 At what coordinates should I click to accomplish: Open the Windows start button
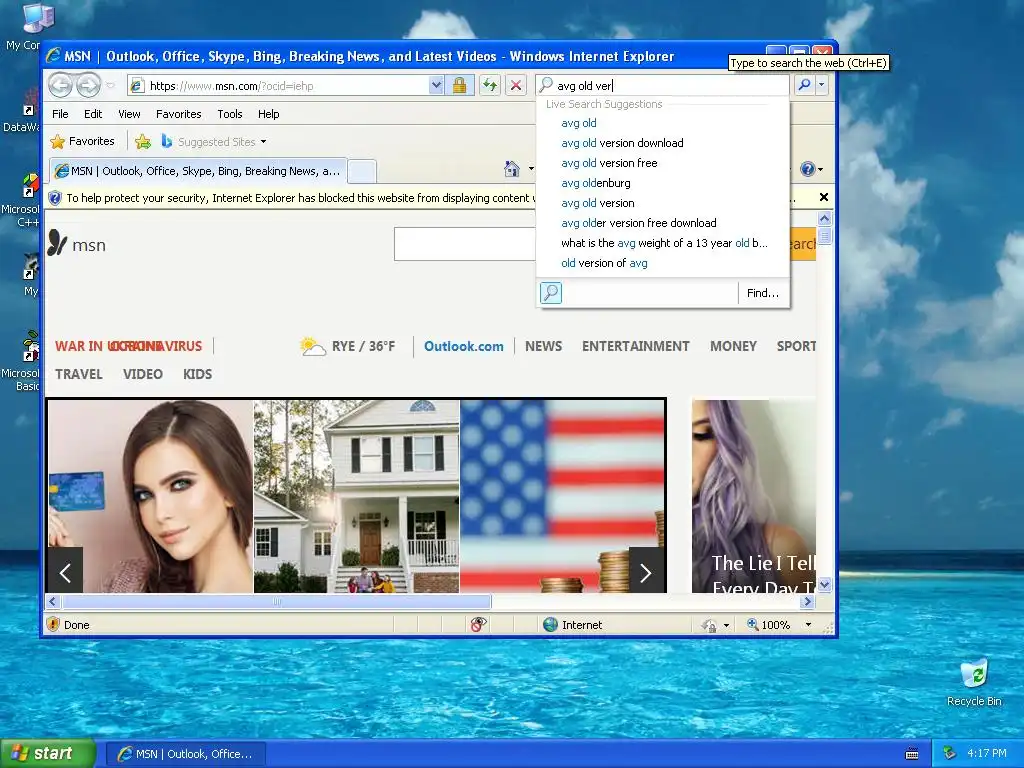click(x=47, y=754)
